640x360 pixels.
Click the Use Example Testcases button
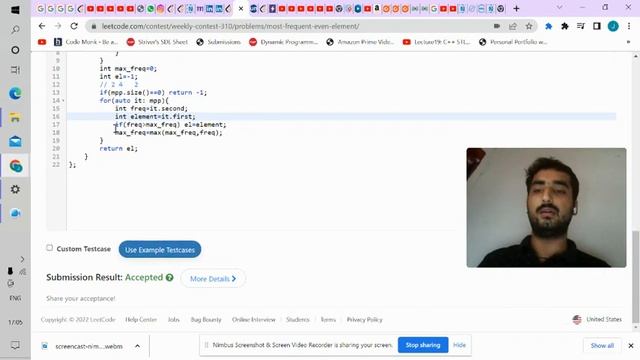click(160, 250)
